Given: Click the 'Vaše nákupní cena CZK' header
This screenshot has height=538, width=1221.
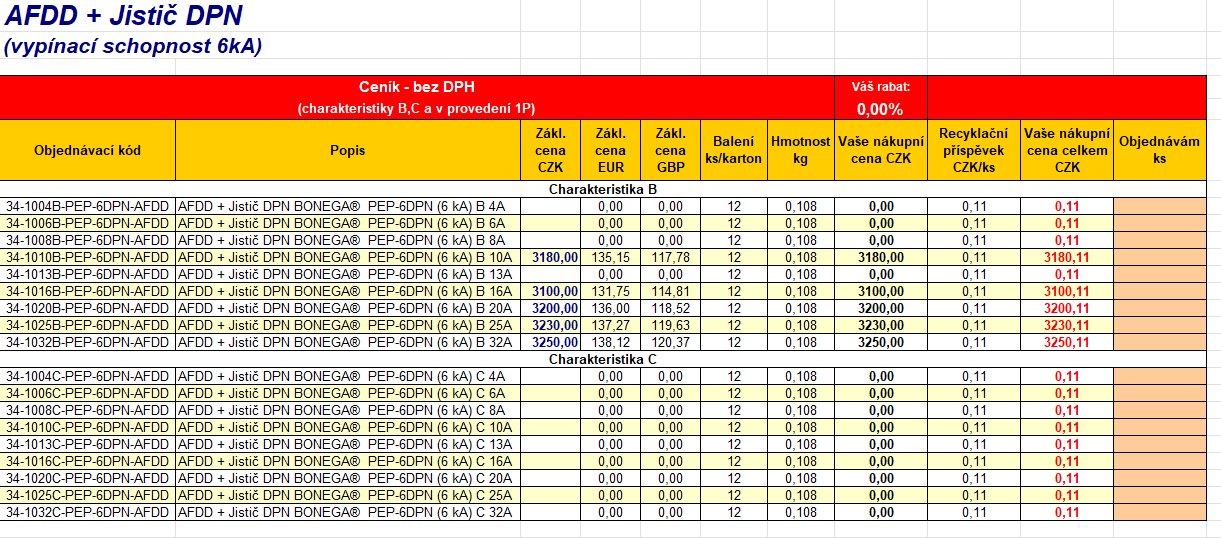Looking at the screenshot, I should [881, 150].
